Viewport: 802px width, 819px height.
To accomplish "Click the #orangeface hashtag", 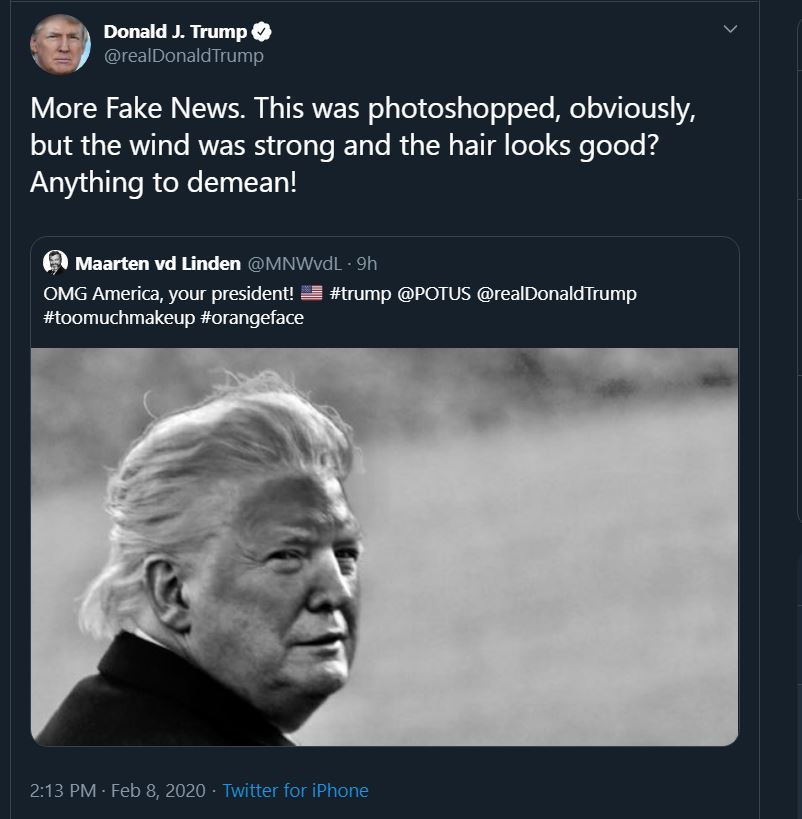I will click(252, 318).
